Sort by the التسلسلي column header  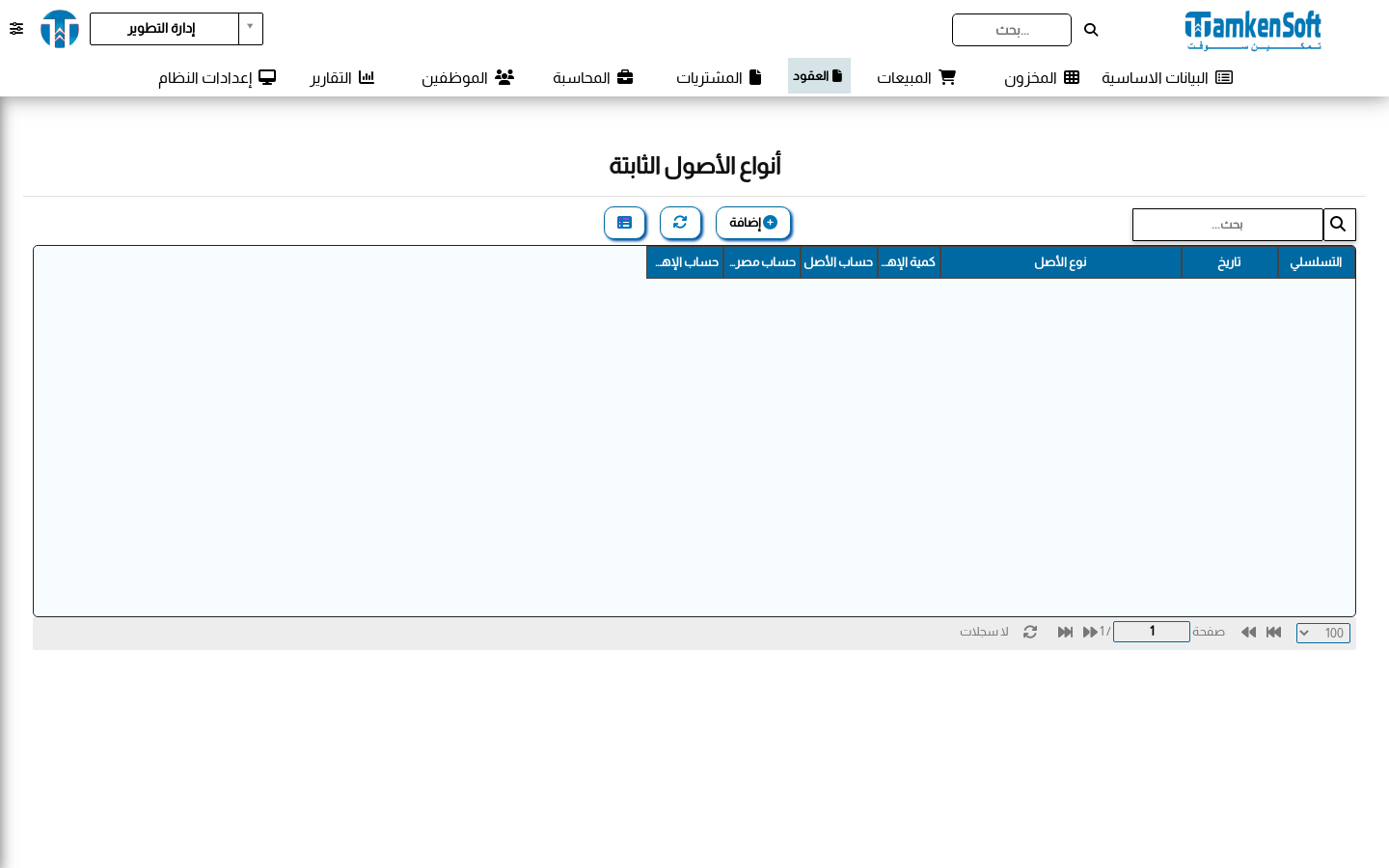coord(1317,262)
